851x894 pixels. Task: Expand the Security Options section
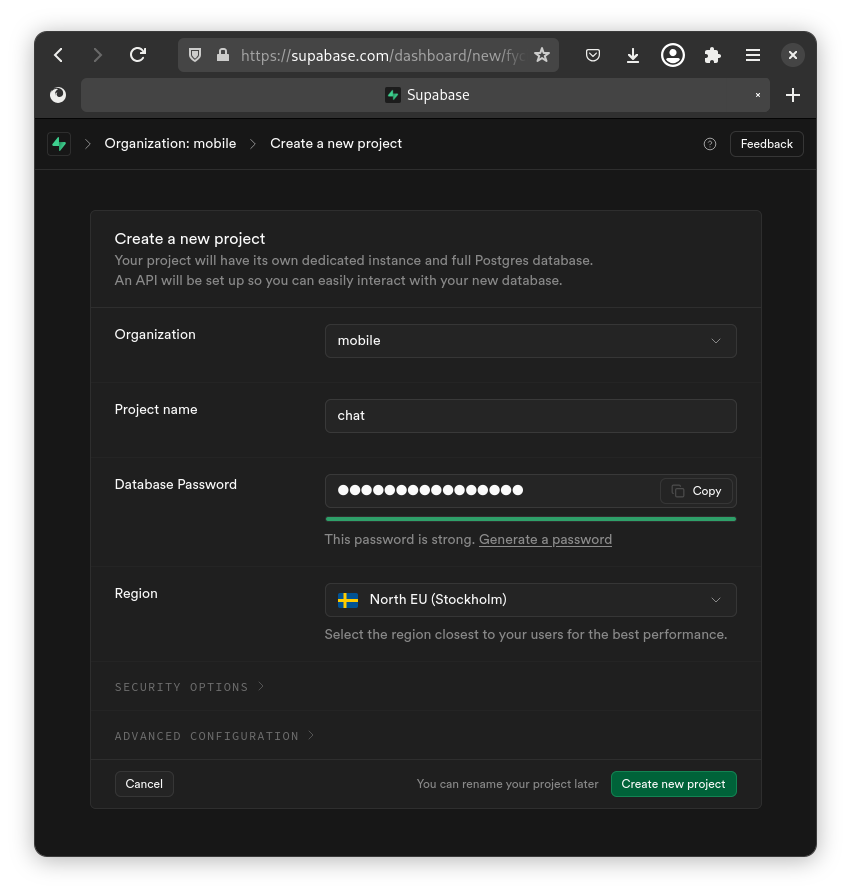(189, 687)
